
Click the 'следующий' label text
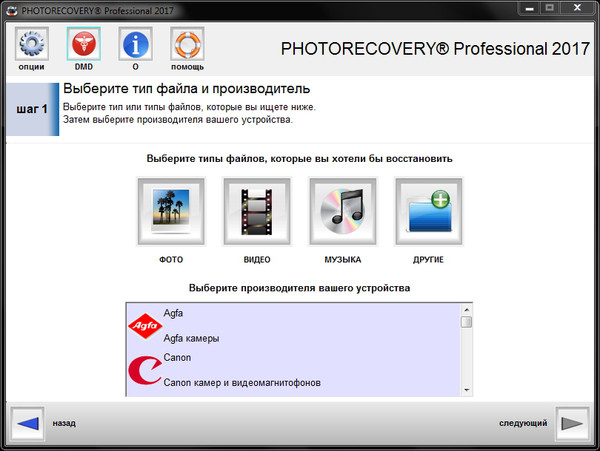[523, 423]
